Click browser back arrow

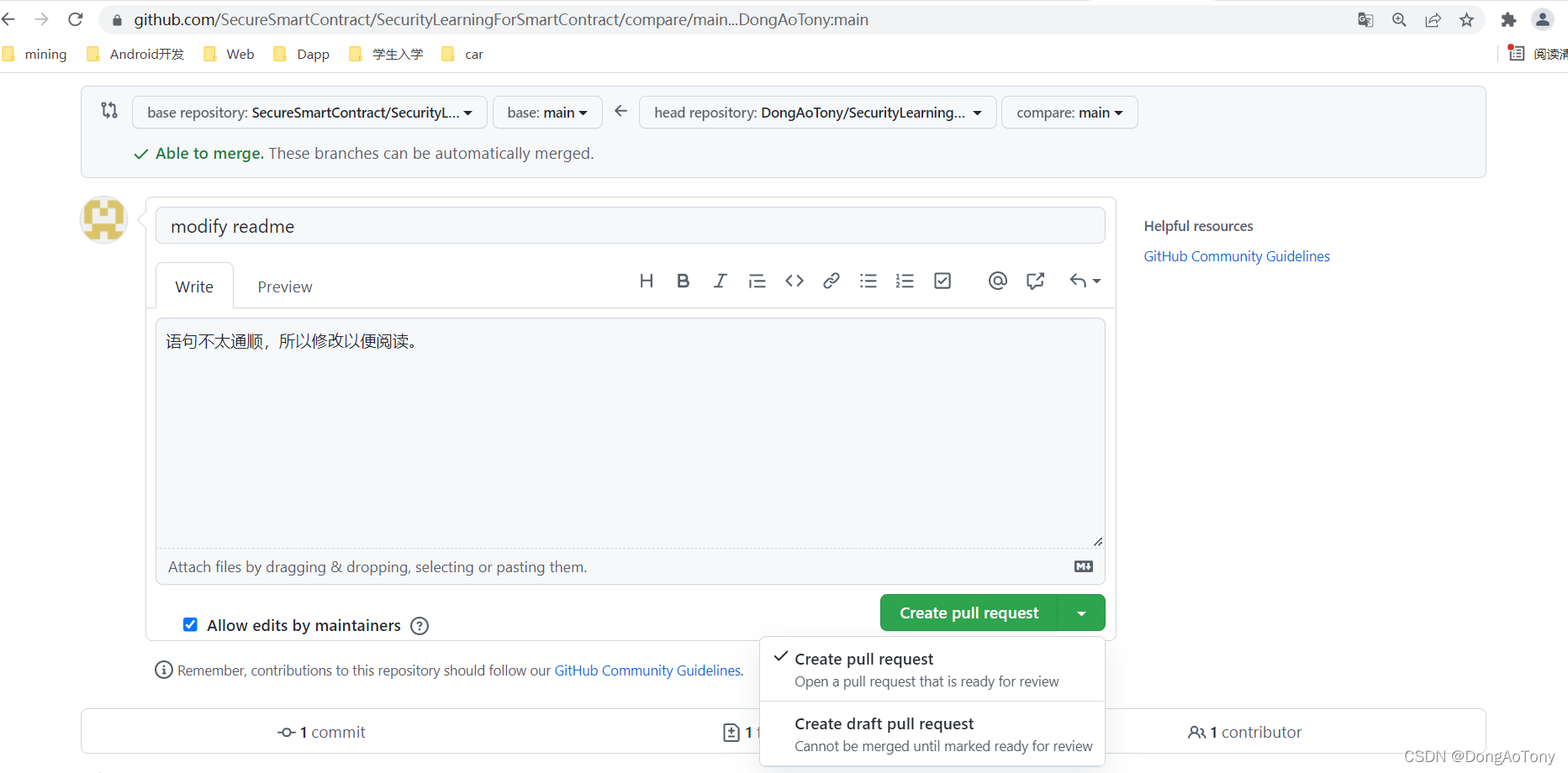(8, 19)
